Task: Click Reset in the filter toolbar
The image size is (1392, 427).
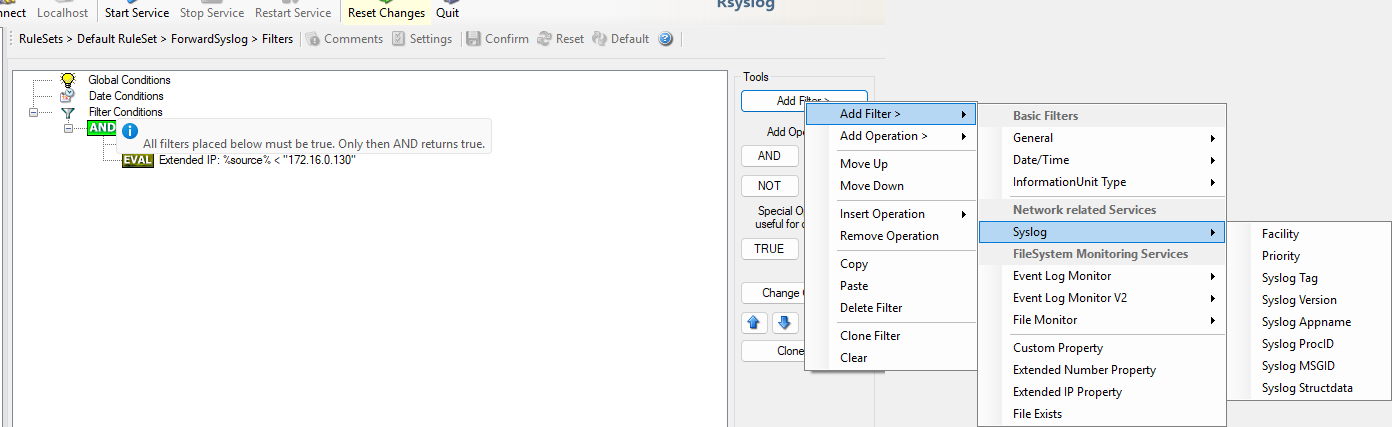Action: (x=561, y=39)
